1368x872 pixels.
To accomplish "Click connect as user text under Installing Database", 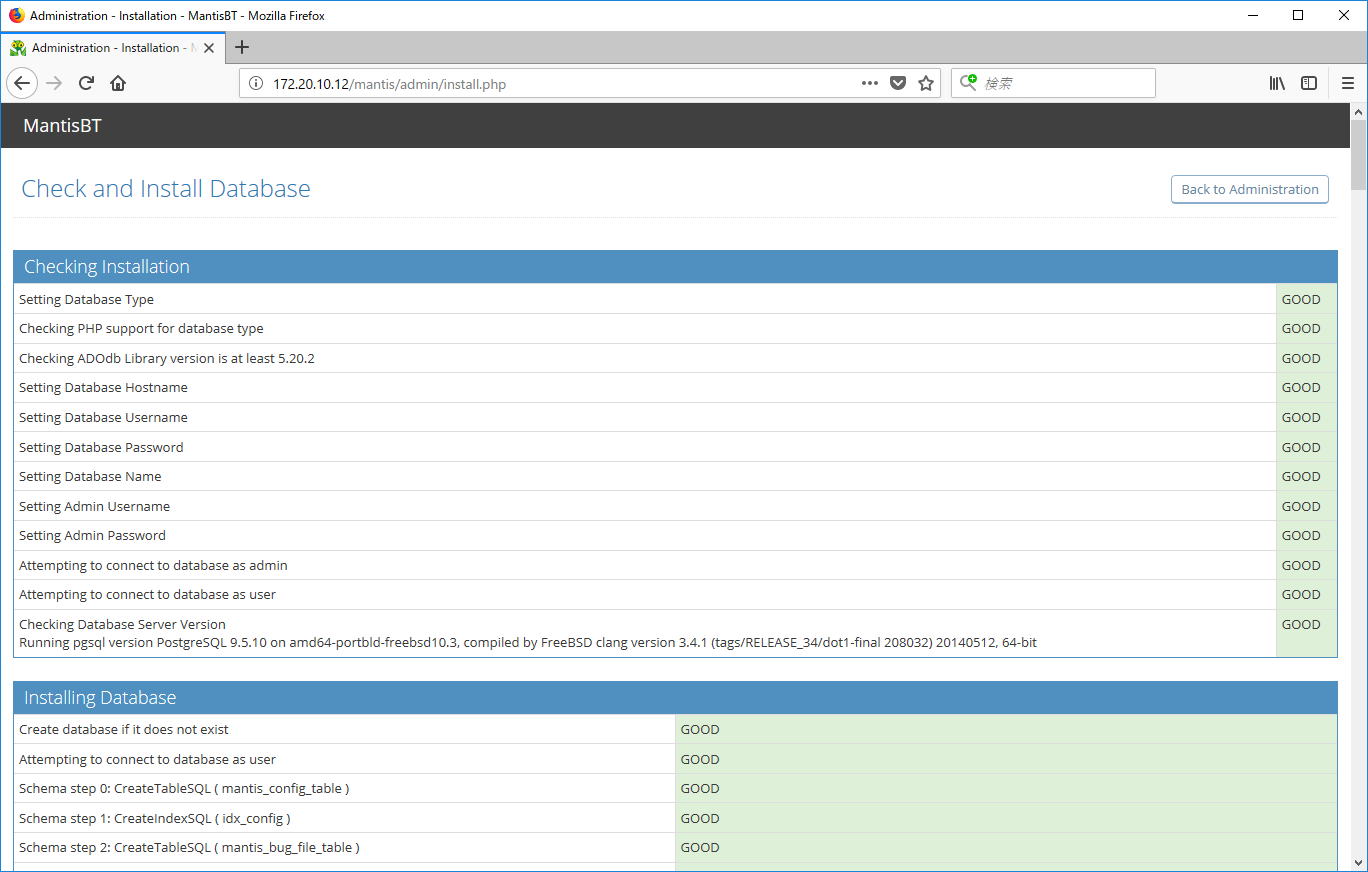I will pos(147,759).
